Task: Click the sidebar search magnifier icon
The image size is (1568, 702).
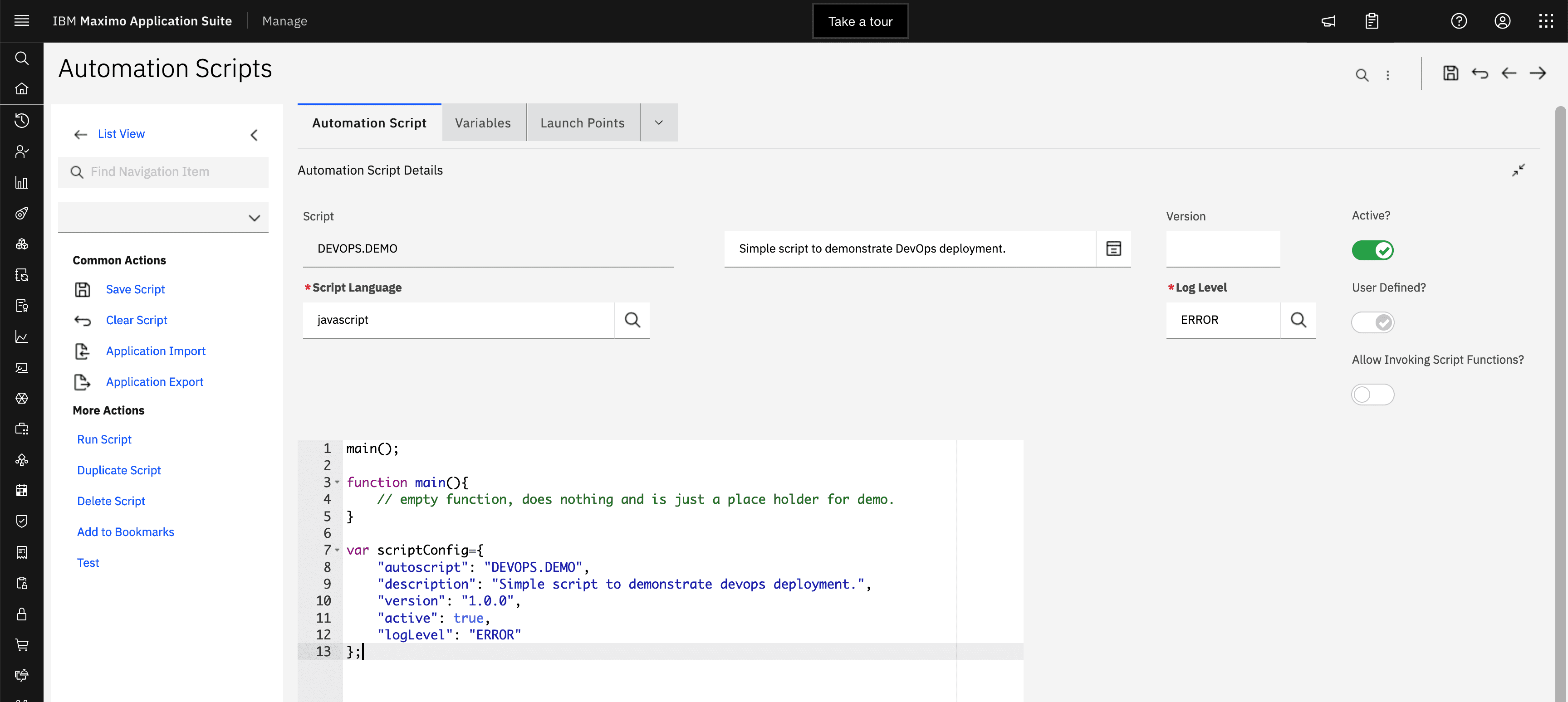Action: click(22, 58)
